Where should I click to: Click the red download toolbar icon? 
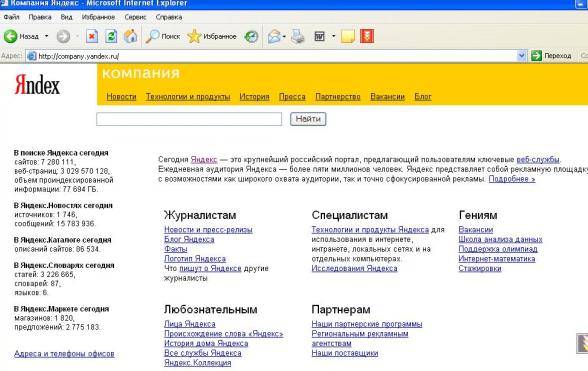pos(367,36)
